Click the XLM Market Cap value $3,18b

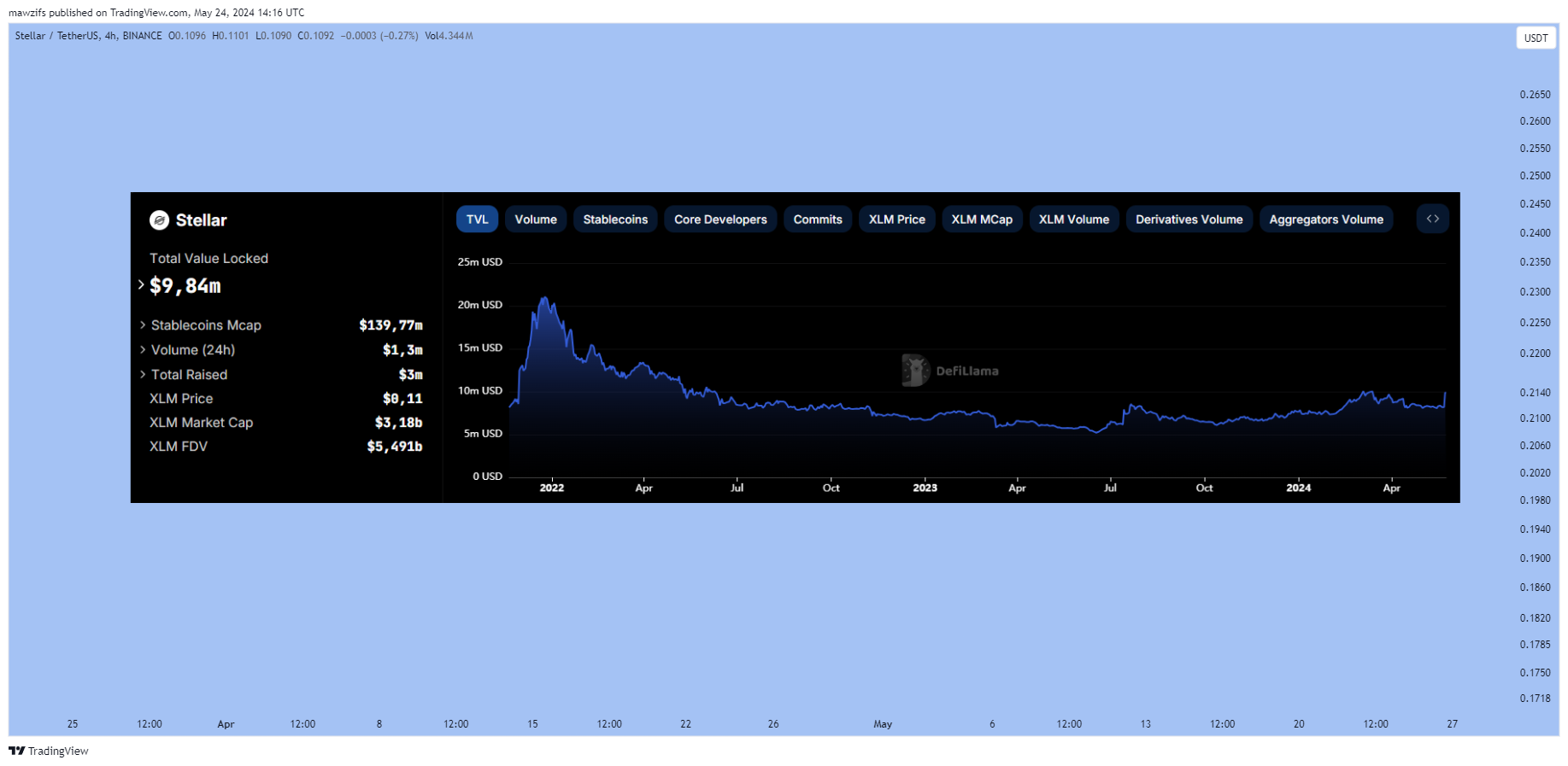coord(398,423)
